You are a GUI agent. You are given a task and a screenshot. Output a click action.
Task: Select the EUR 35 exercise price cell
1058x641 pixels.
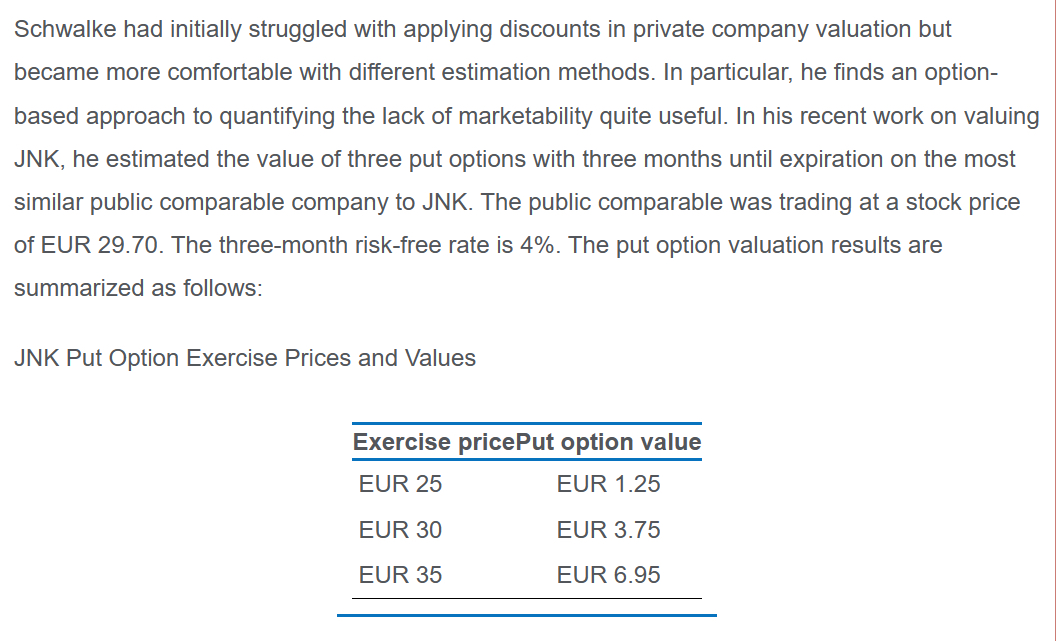[400, 575]
